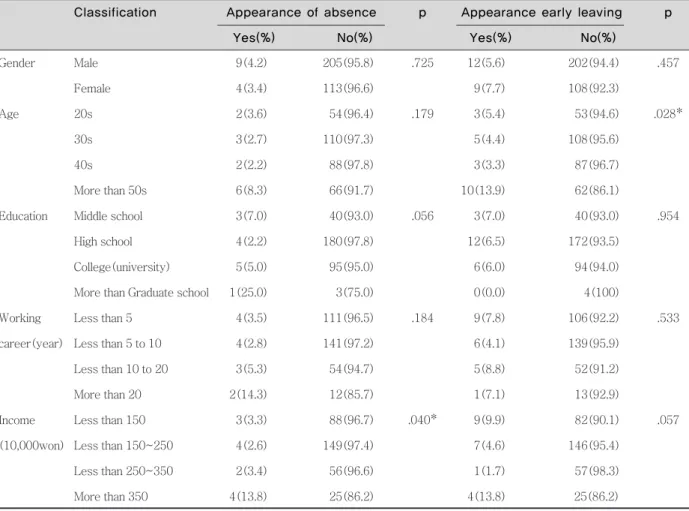Select the '180(97.8)' cell in High school row

(348, 241)
